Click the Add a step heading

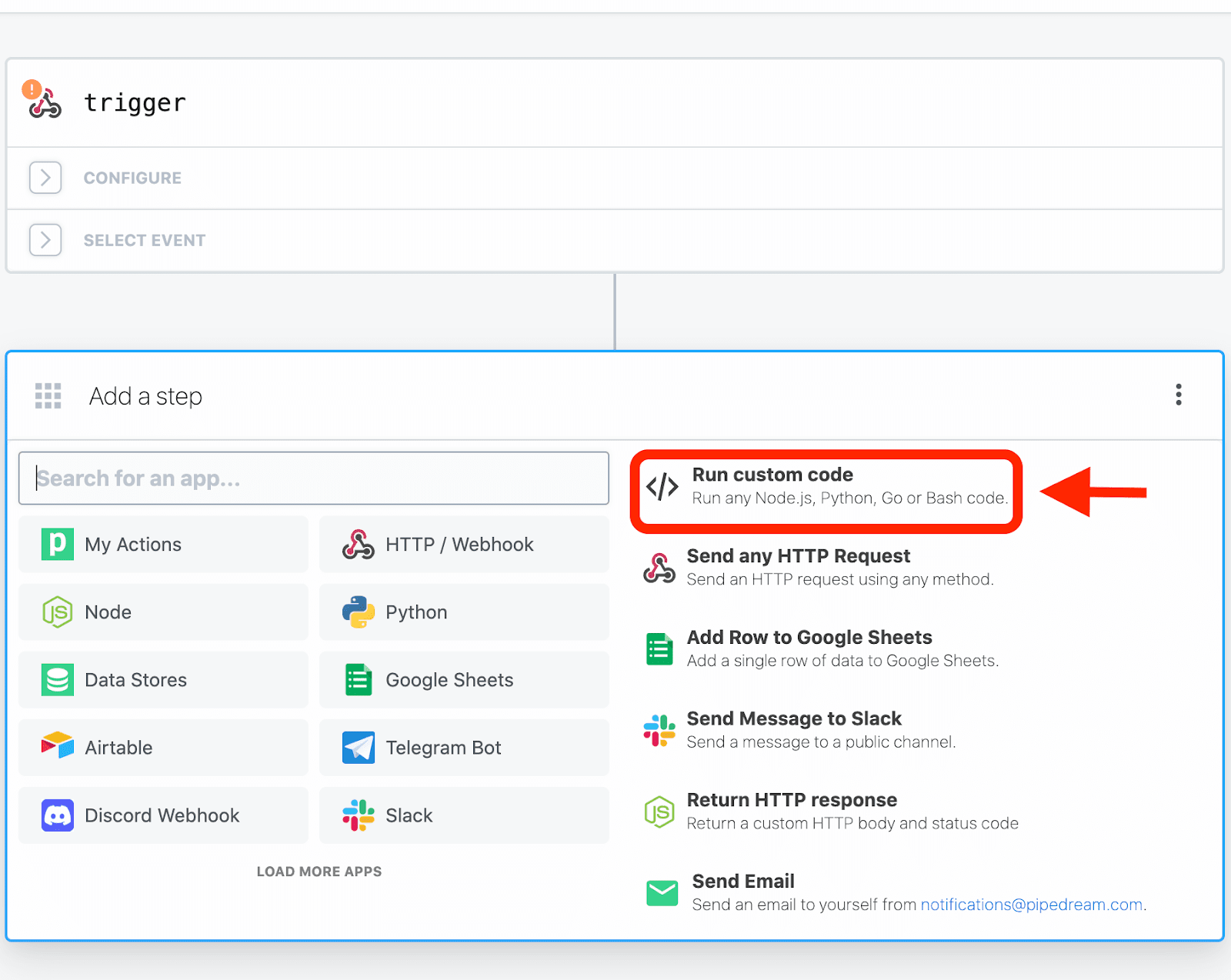(x=145, y=396)
